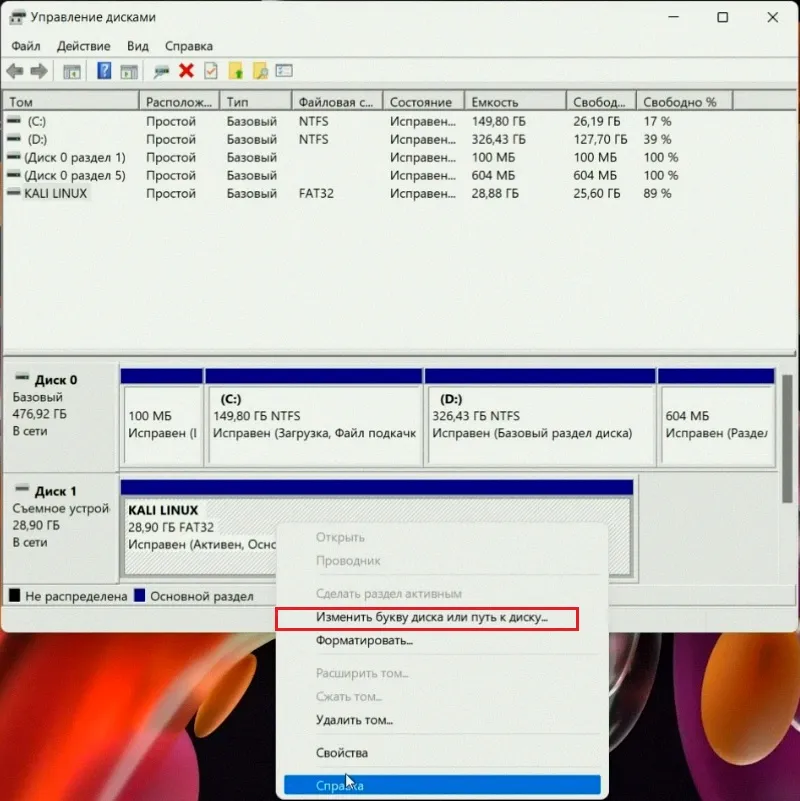Click the vertical scrollbar of disk pane

pyautogui.click(x=787, y=439)
